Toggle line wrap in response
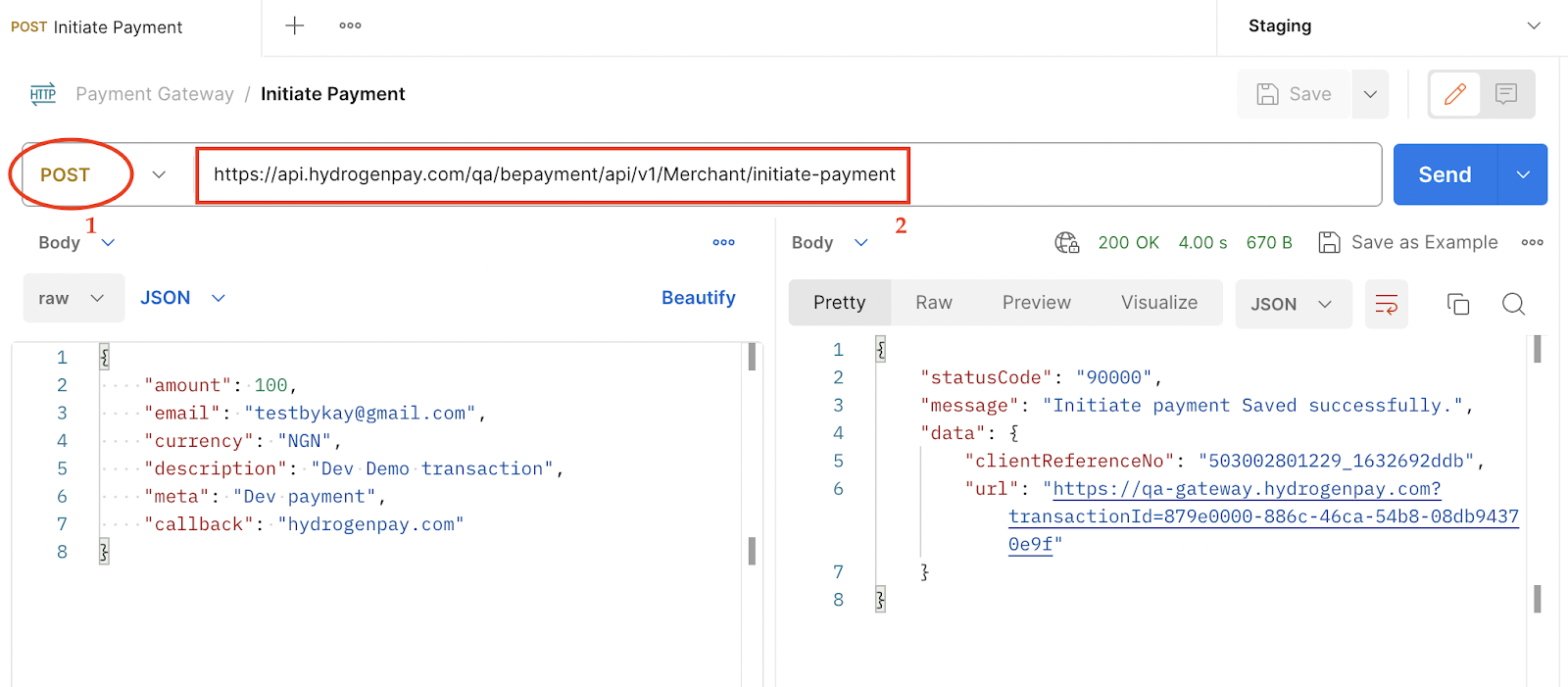This screenshot has height=687, width=1568. point(1387,304)
